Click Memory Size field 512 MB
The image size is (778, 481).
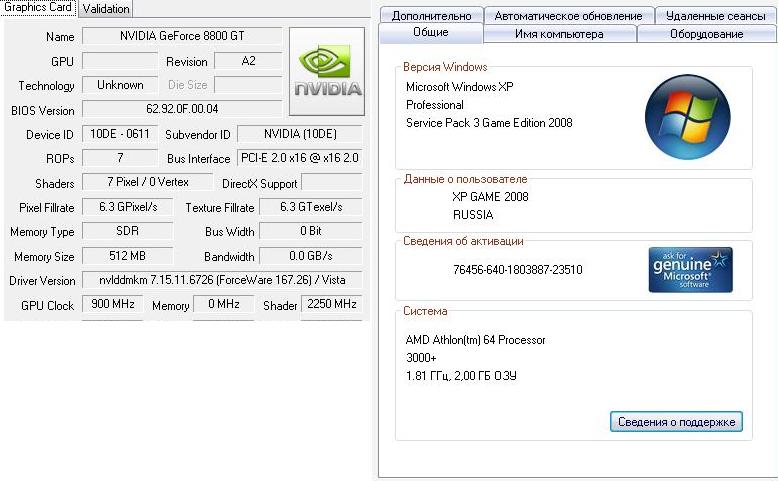point(128,256)
